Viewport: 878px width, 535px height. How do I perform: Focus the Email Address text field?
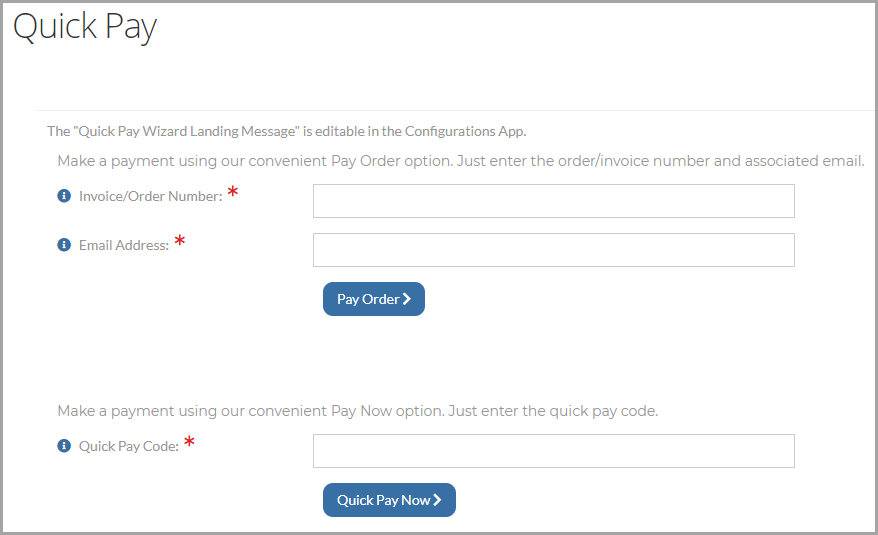pyautogui.click(x=553, y=250)
